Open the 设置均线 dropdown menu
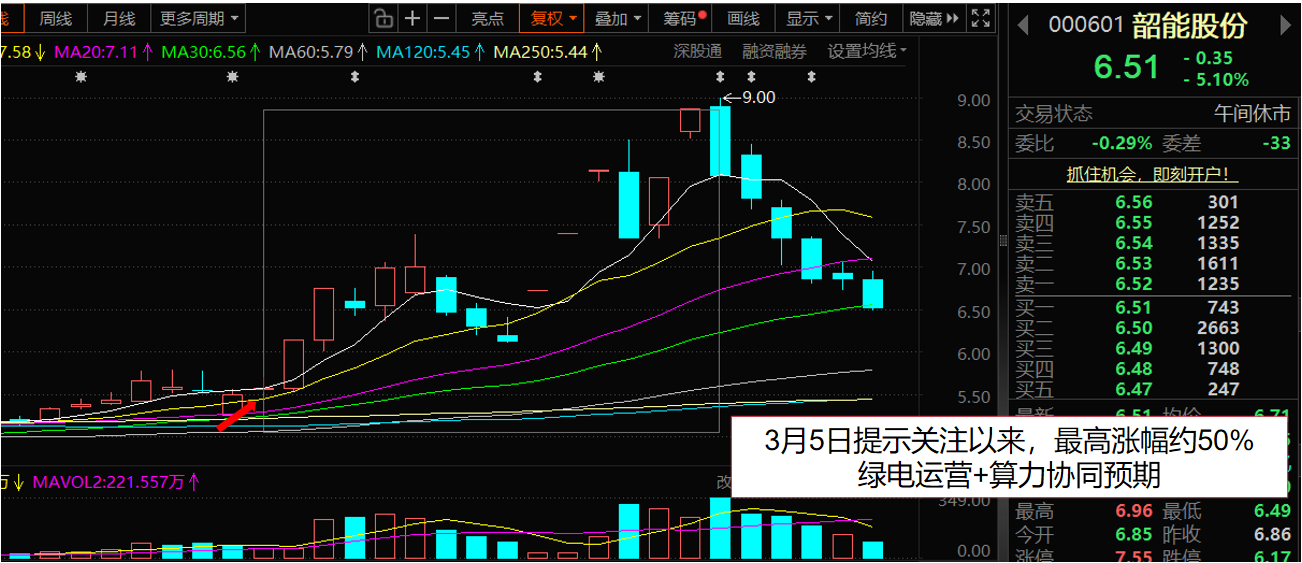Screen dimensions: 1302x563 point(867,51)
